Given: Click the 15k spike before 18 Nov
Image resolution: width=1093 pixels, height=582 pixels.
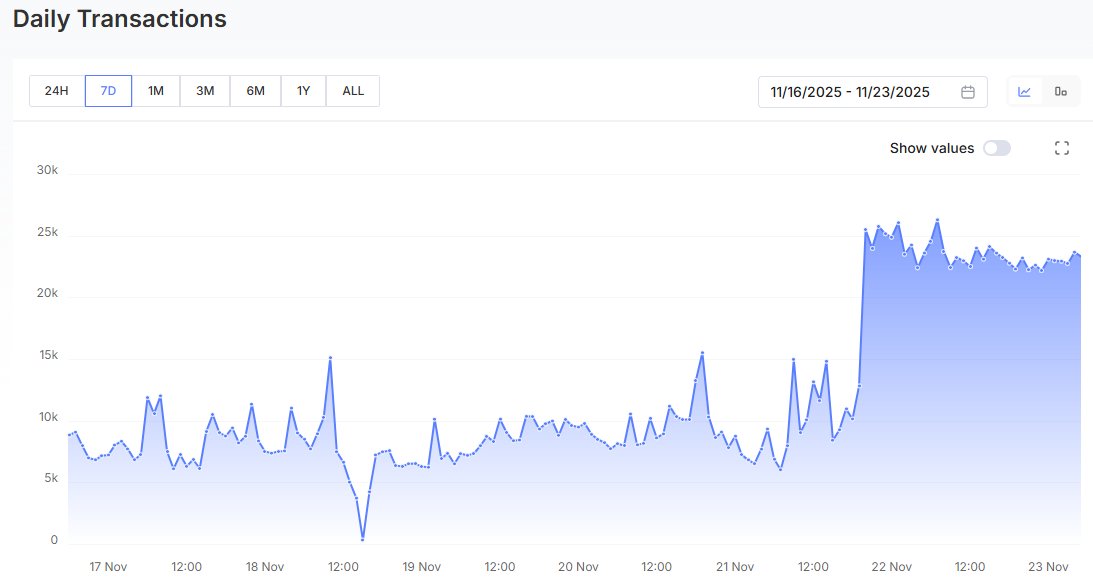Looking at the screenshot, I should (330, 357).
